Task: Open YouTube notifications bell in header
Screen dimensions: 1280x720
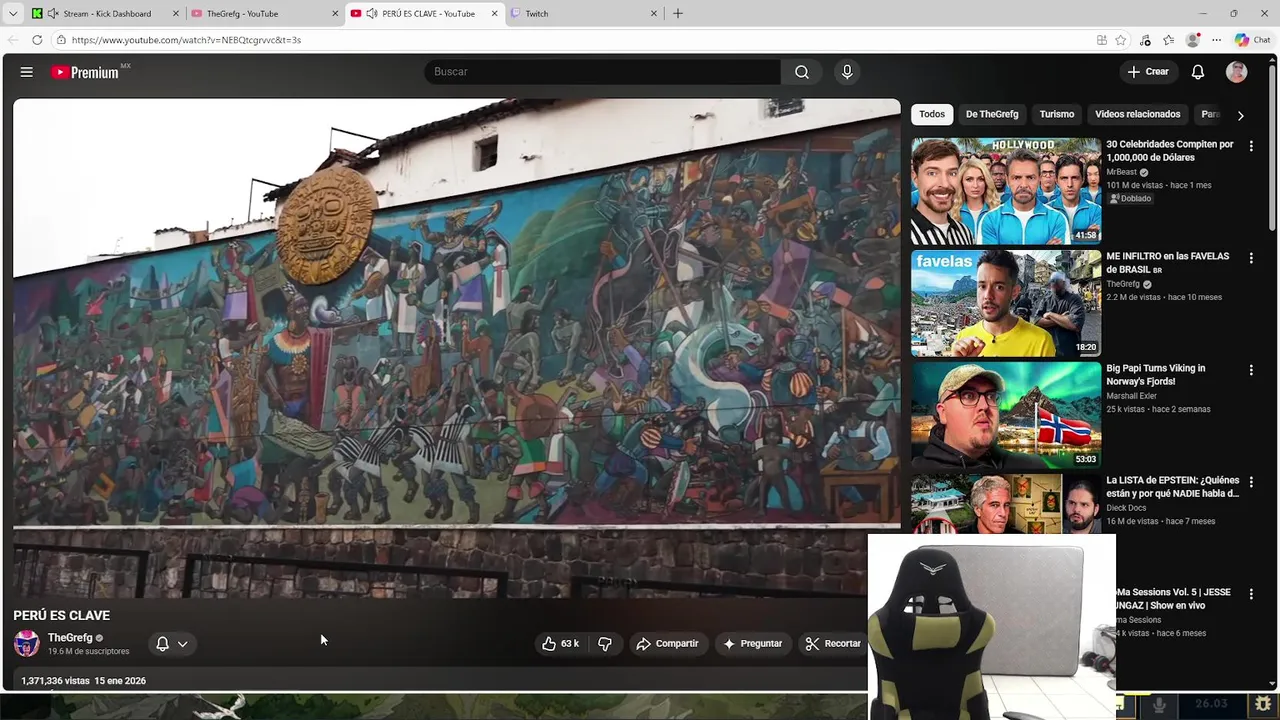Action: (x=1198, y=72)
